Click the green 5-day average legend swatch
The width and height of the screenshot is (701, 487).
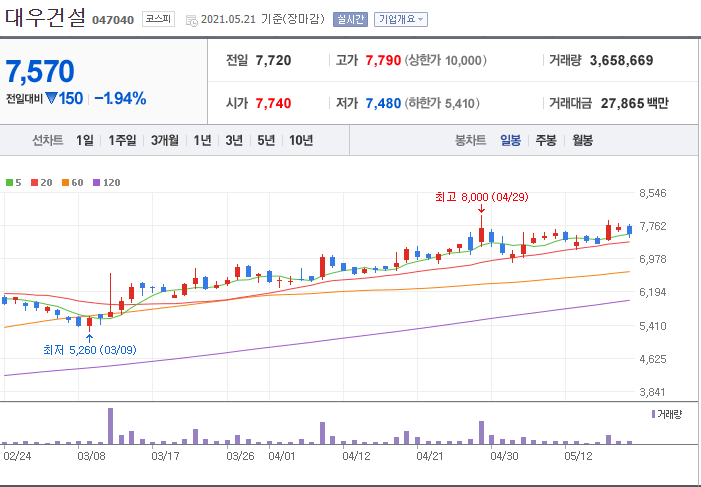(x=9, y=182)
